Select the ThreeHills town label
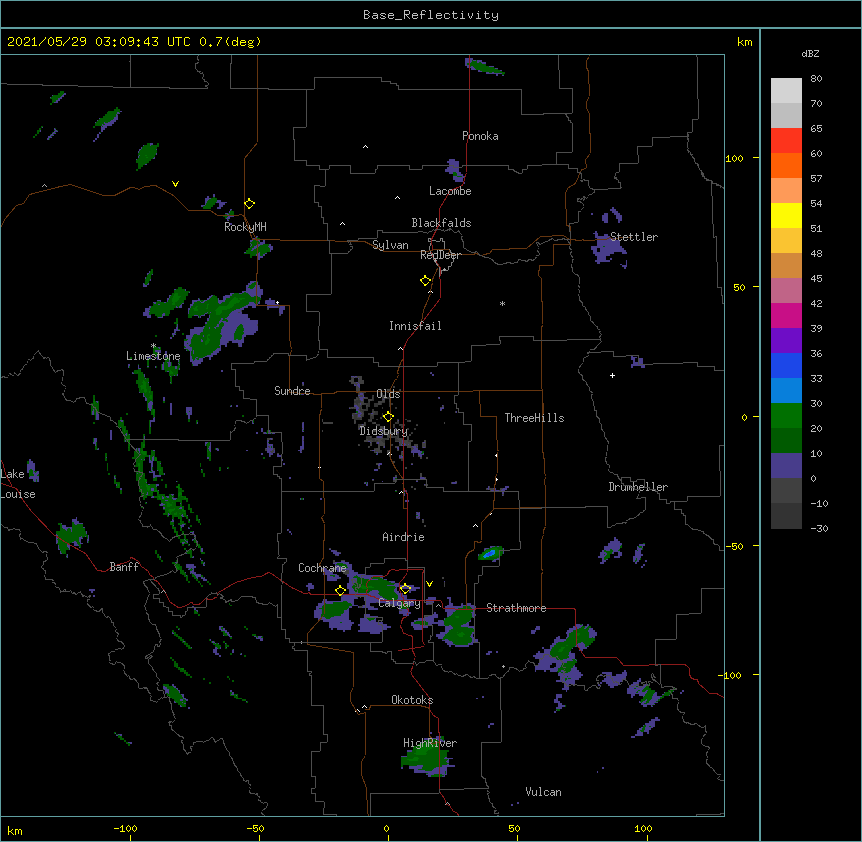The height and width of the screenshot is (842, 862). 534,418
